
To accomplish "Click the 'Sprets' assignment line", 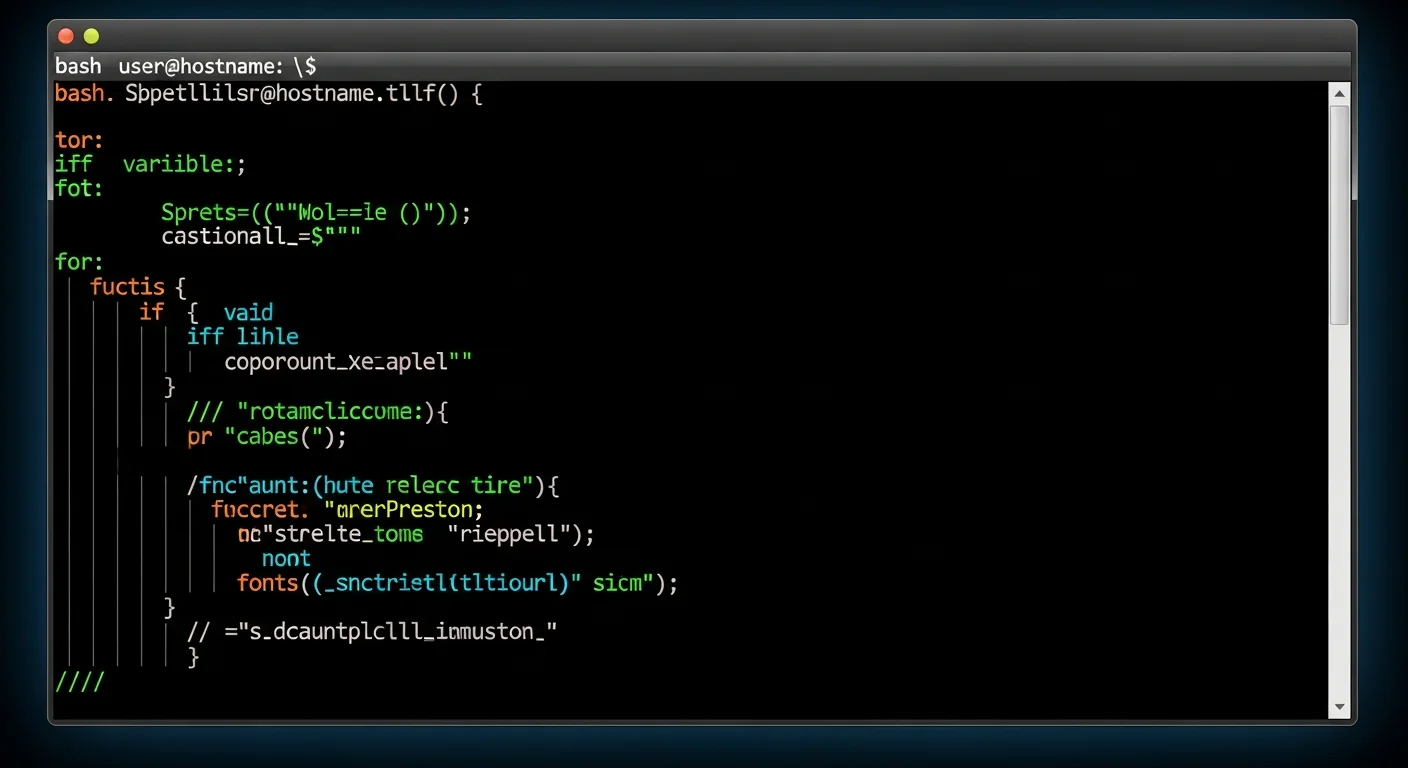I will pos(315,212).
